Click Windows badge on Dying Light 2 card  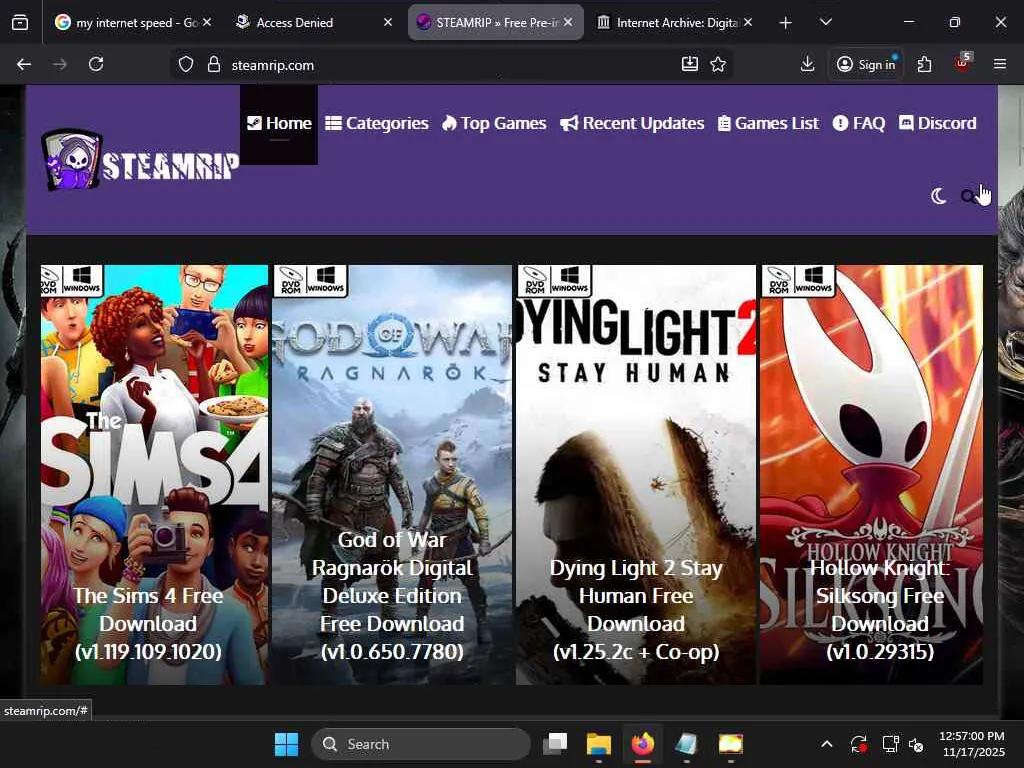570,280
